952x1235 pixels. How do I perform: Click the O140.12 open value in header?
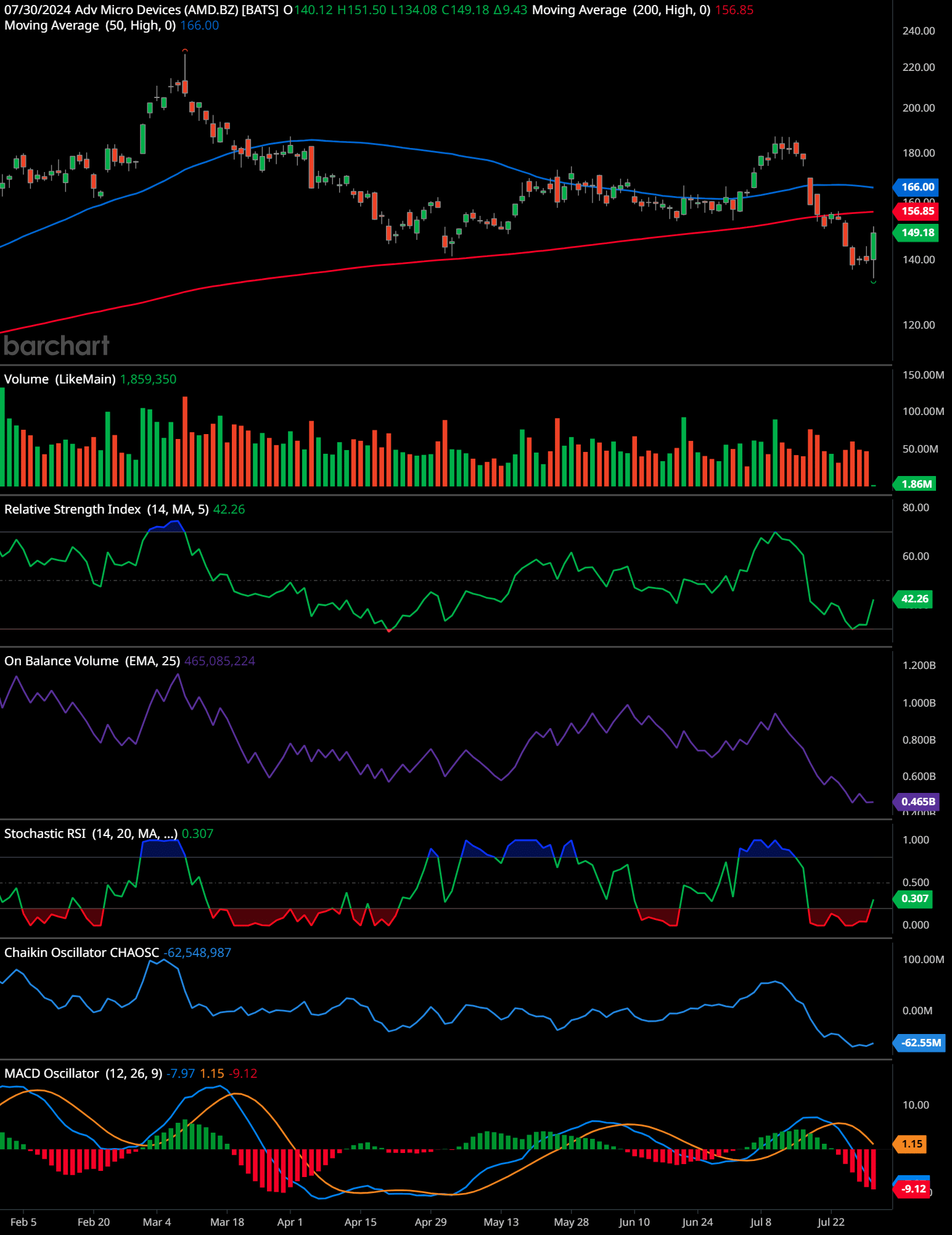coord(308,10)
